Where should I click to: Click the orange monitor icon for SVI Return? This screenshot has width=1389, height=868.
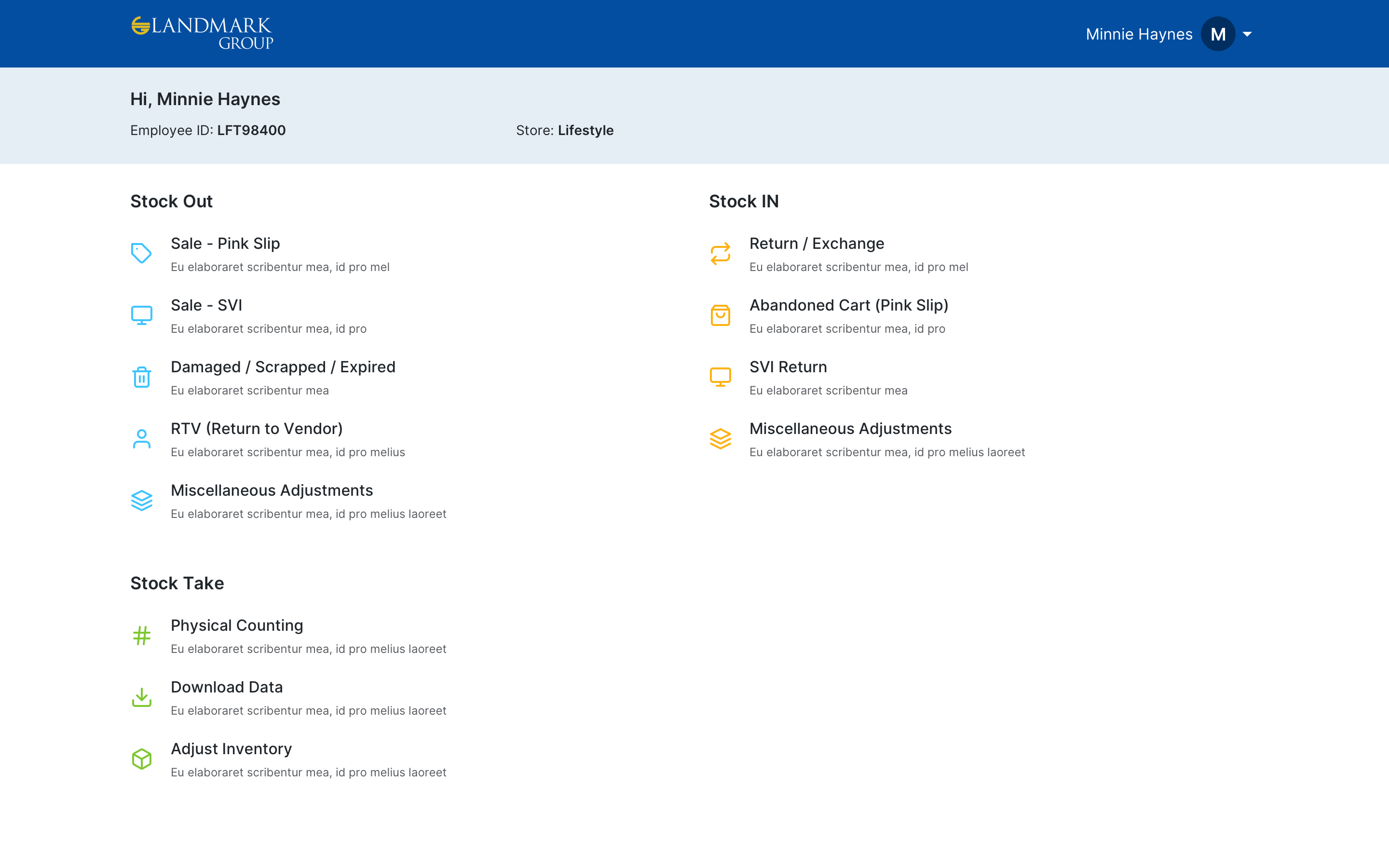click(720, 377)
